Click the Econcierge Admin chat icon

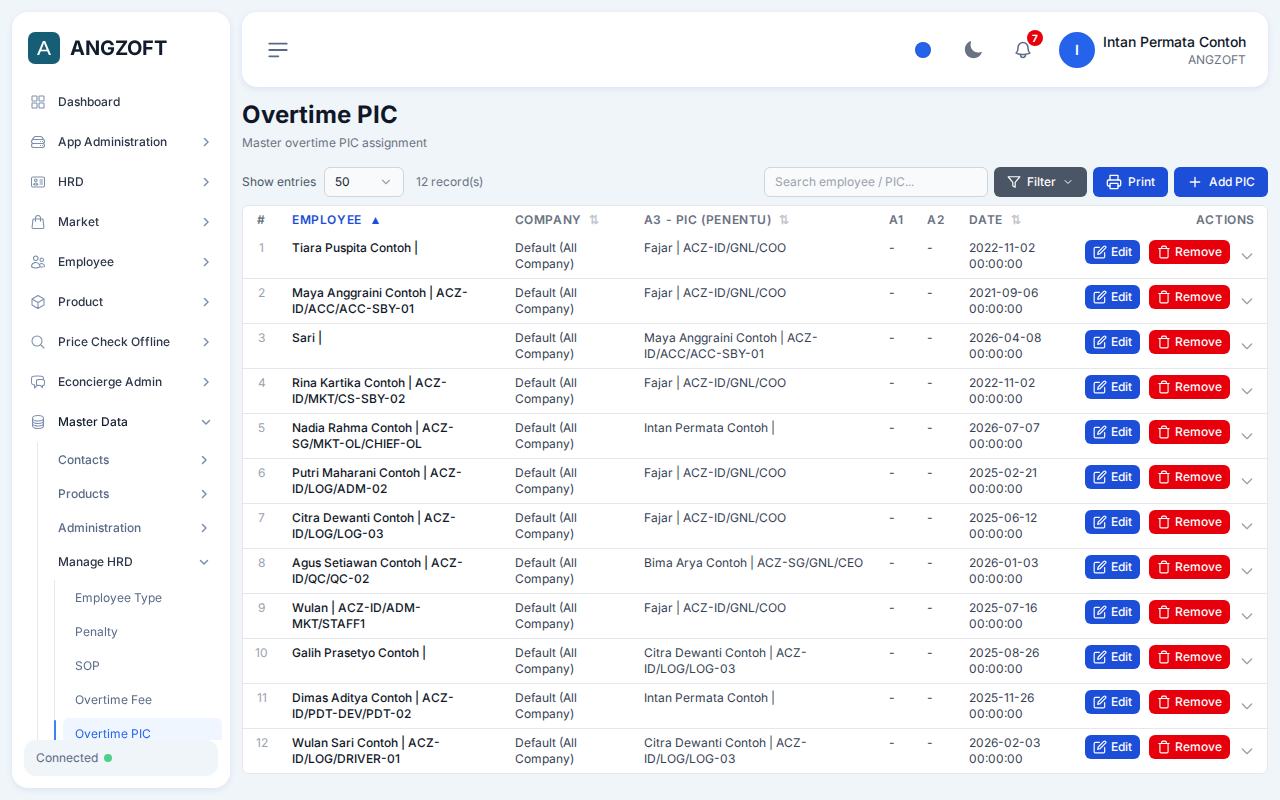pyautogui.click(x=38, y=382)
